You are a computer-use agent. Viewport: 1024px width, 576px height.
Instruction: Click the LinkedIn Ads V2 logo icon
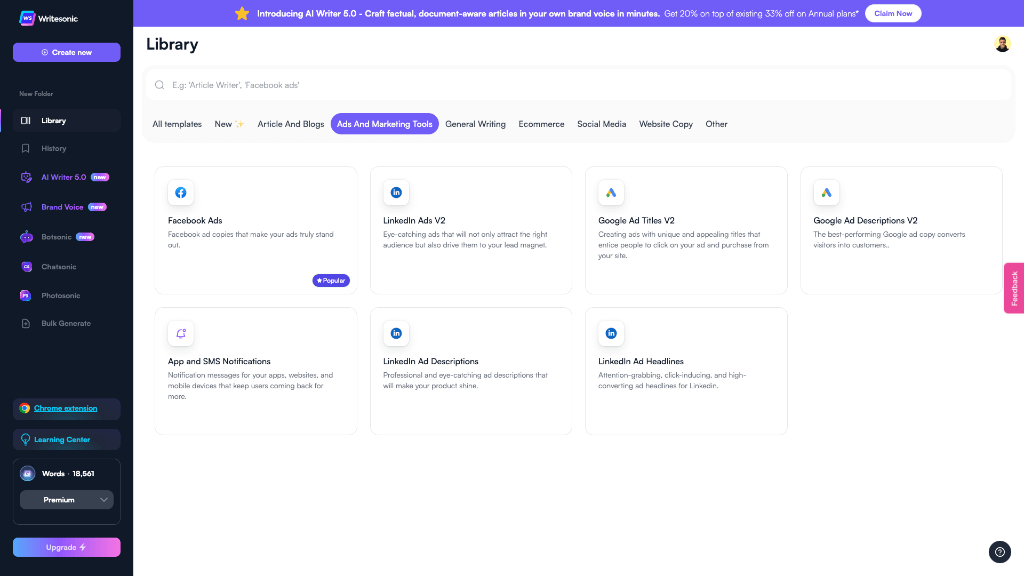tap(396, 193)
